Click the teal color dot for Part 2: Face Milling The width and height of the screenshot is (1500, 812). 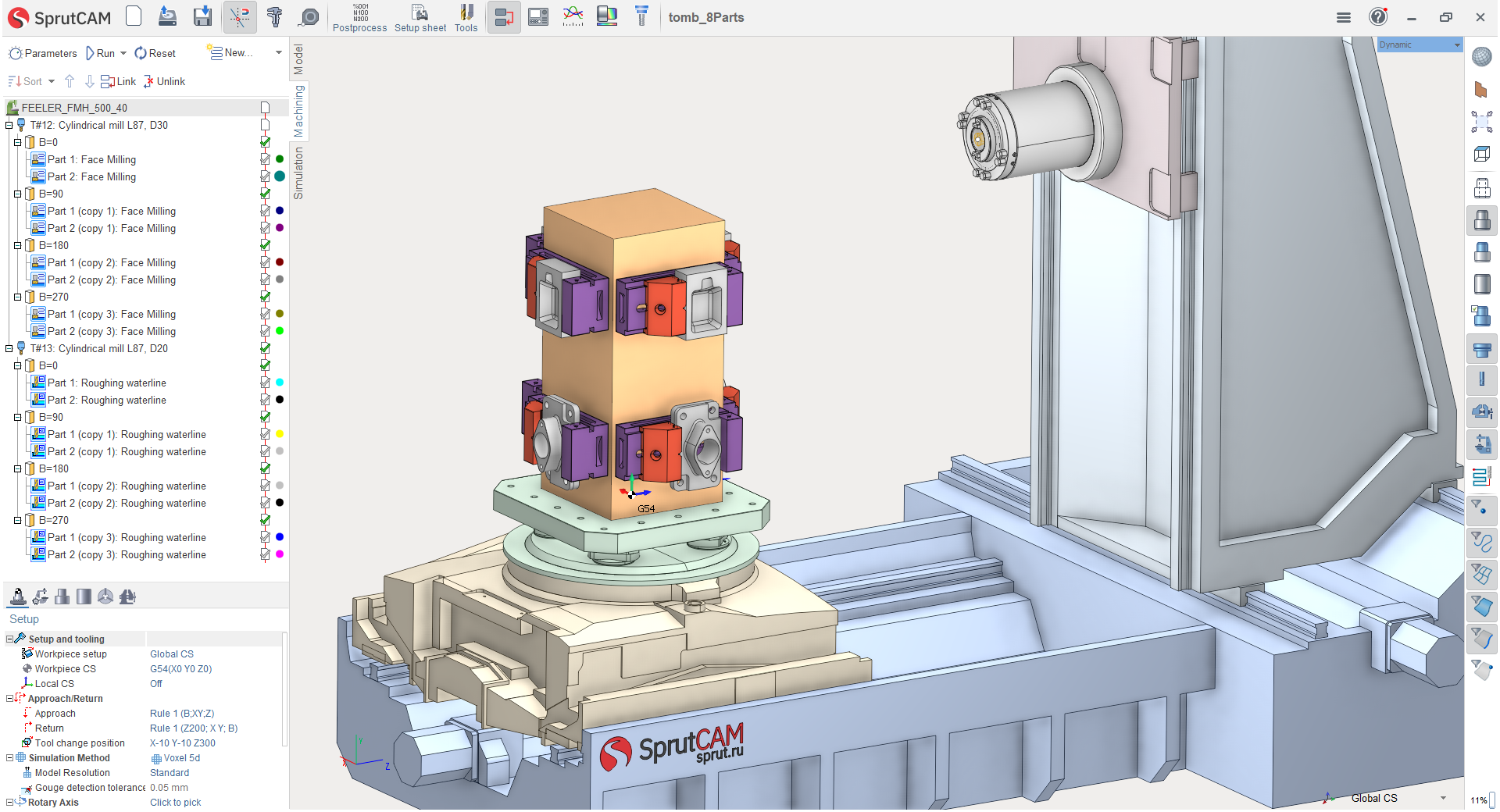click(280, 176)
